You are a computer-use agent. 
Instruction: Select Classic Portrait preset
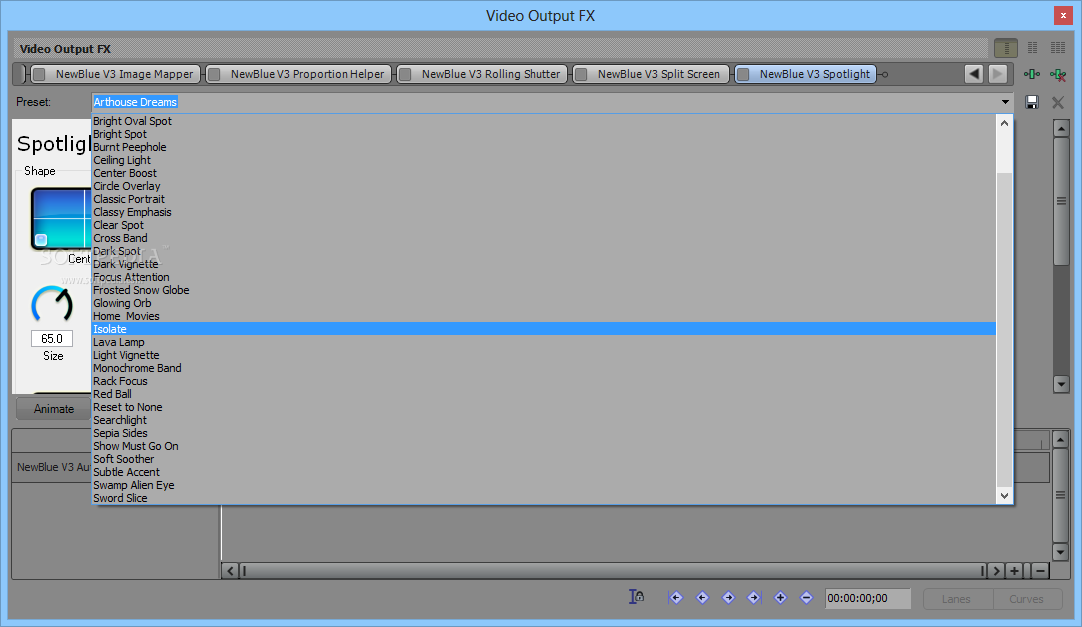pos(544,199)
